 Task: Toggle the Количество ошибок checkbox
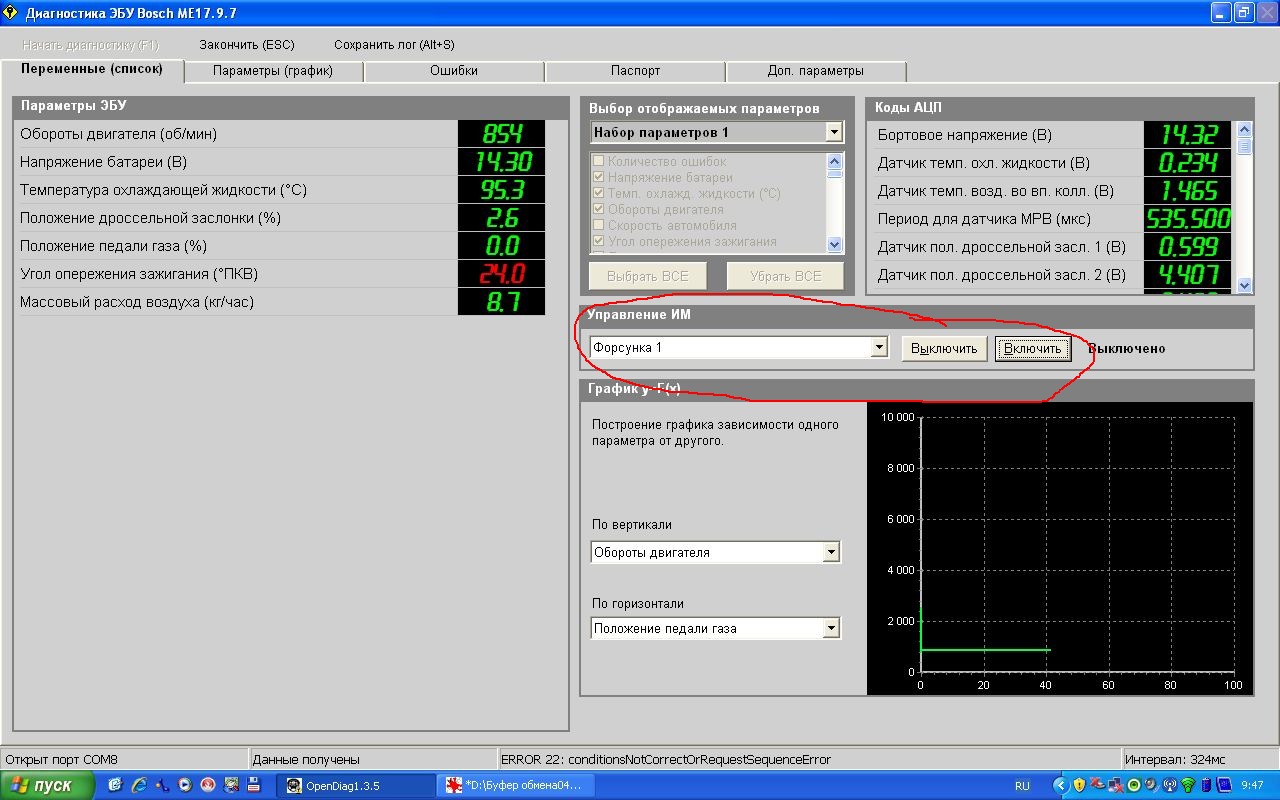599,162
